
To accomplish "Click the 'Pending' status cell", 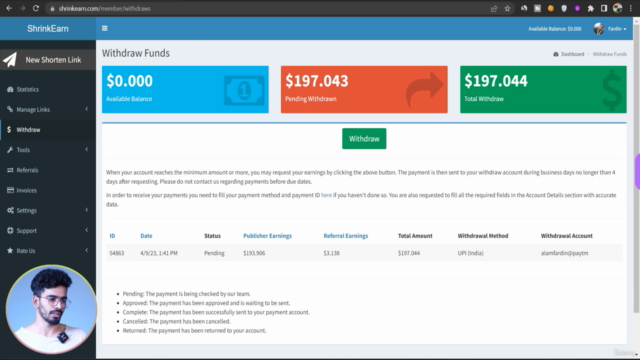I will click(x=214, y=253).
